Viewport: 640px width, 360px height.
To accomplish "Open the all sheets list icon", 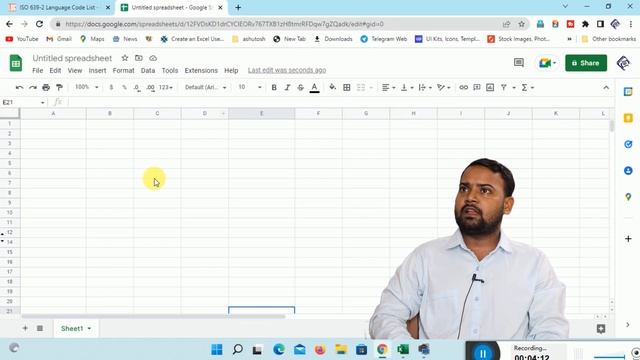I will (40, 328).
